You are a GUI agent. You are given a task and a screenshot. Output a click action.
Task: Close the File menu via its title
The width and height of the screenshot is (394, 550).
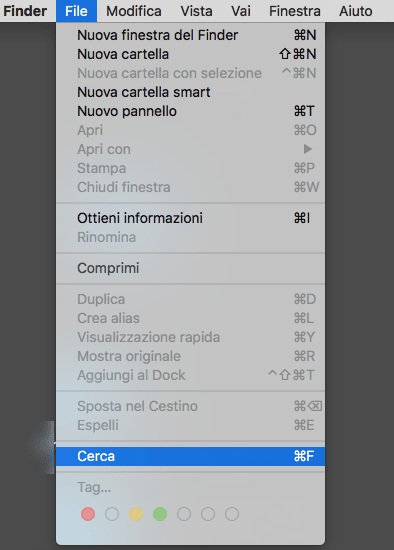76,11
